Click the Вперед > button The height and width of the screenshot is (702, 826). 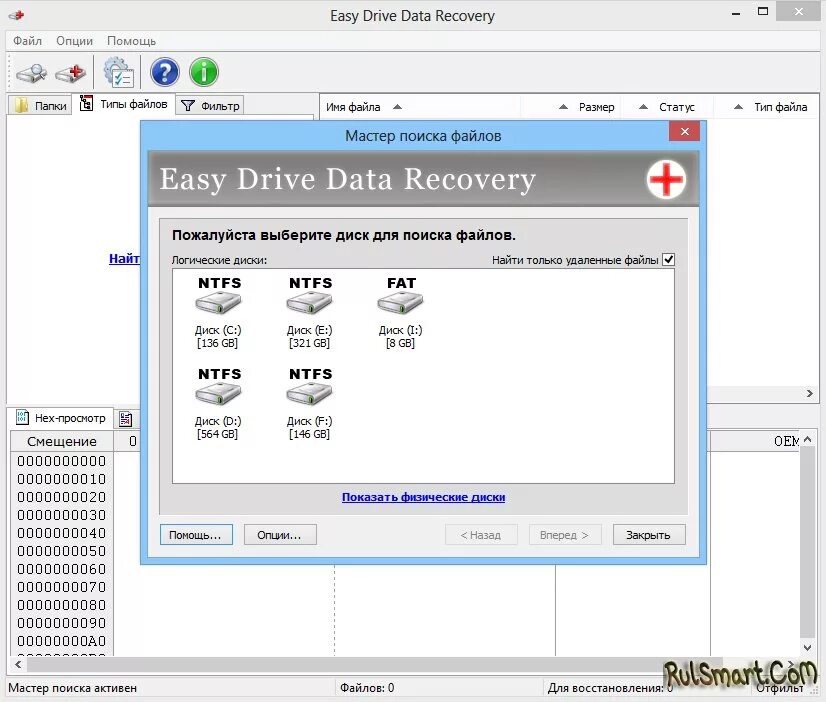pos(564,535)
